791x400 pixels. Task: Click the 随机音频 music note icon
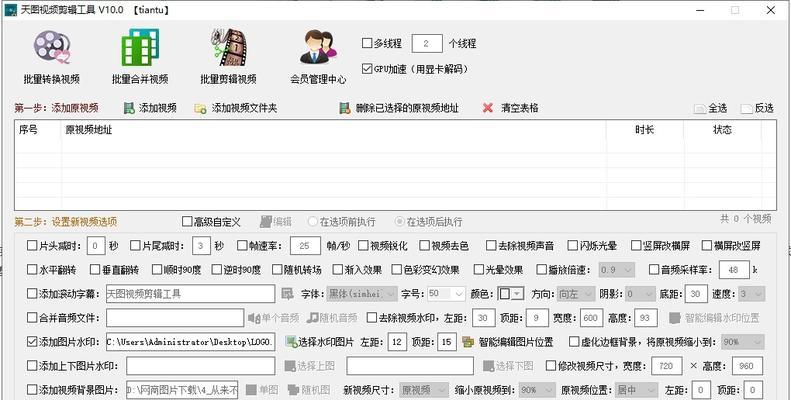313,318
